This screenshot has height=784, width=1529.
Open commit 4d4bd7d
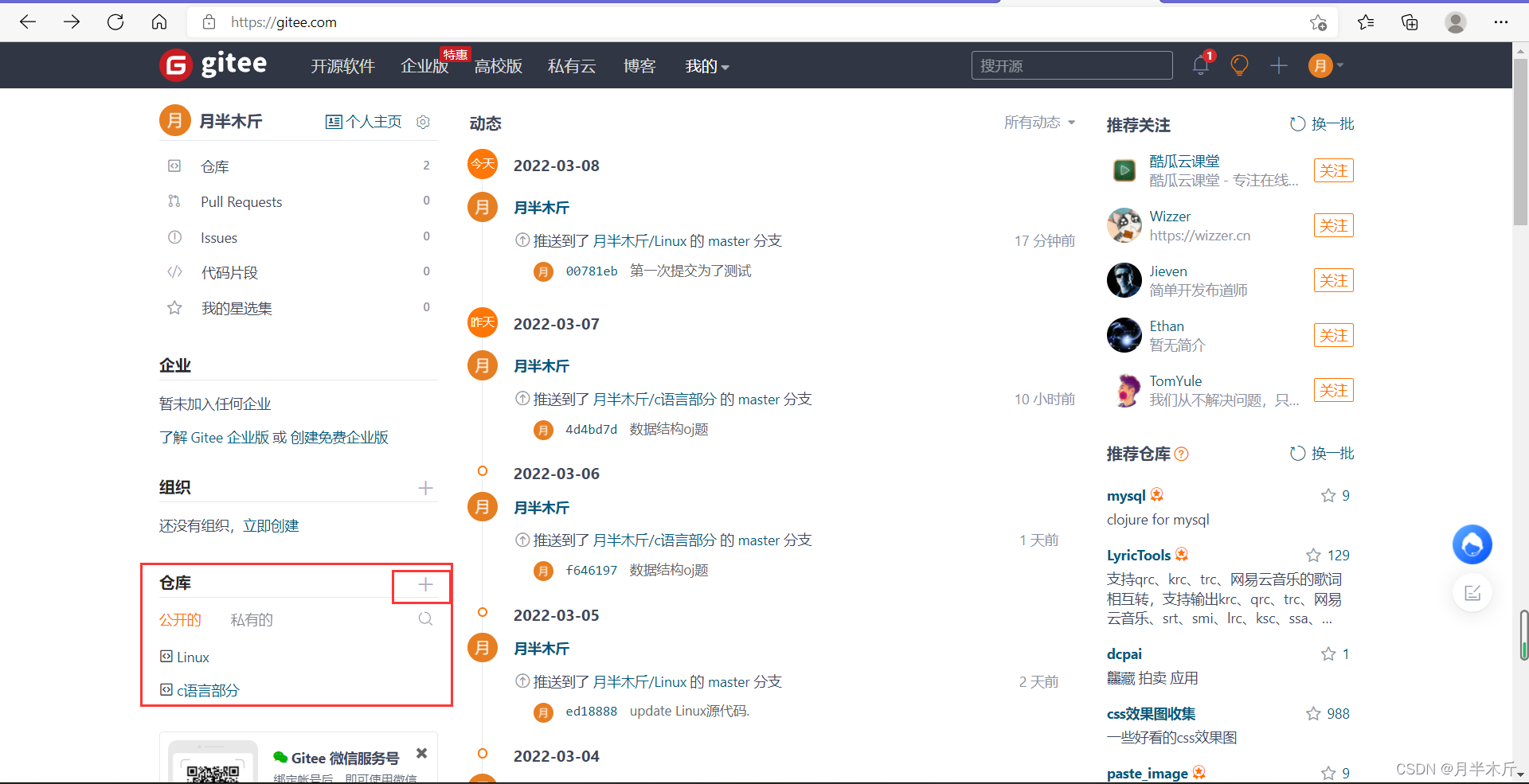coord(592,430)
